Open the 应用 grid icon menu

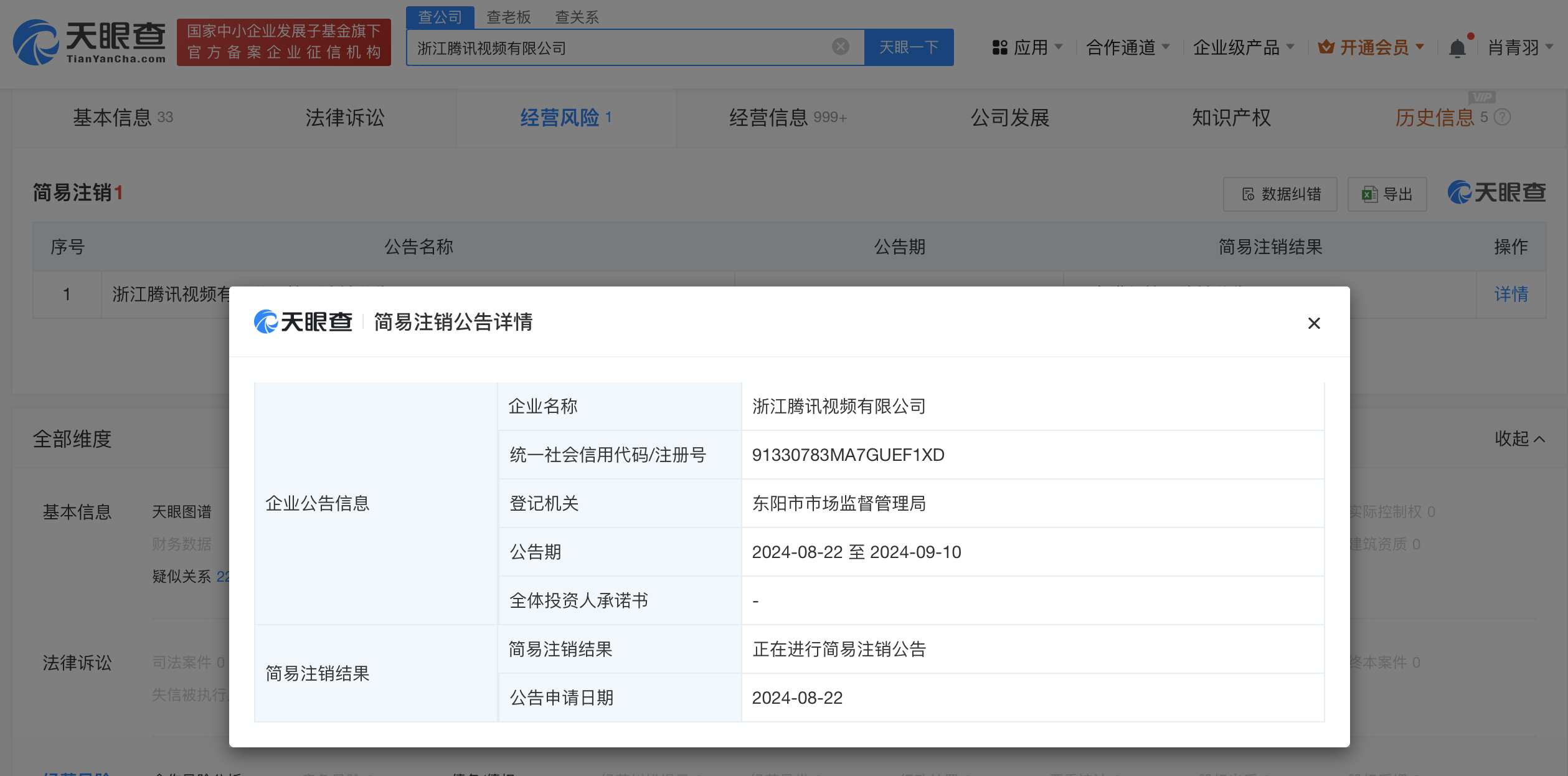[x=999, y=47]
